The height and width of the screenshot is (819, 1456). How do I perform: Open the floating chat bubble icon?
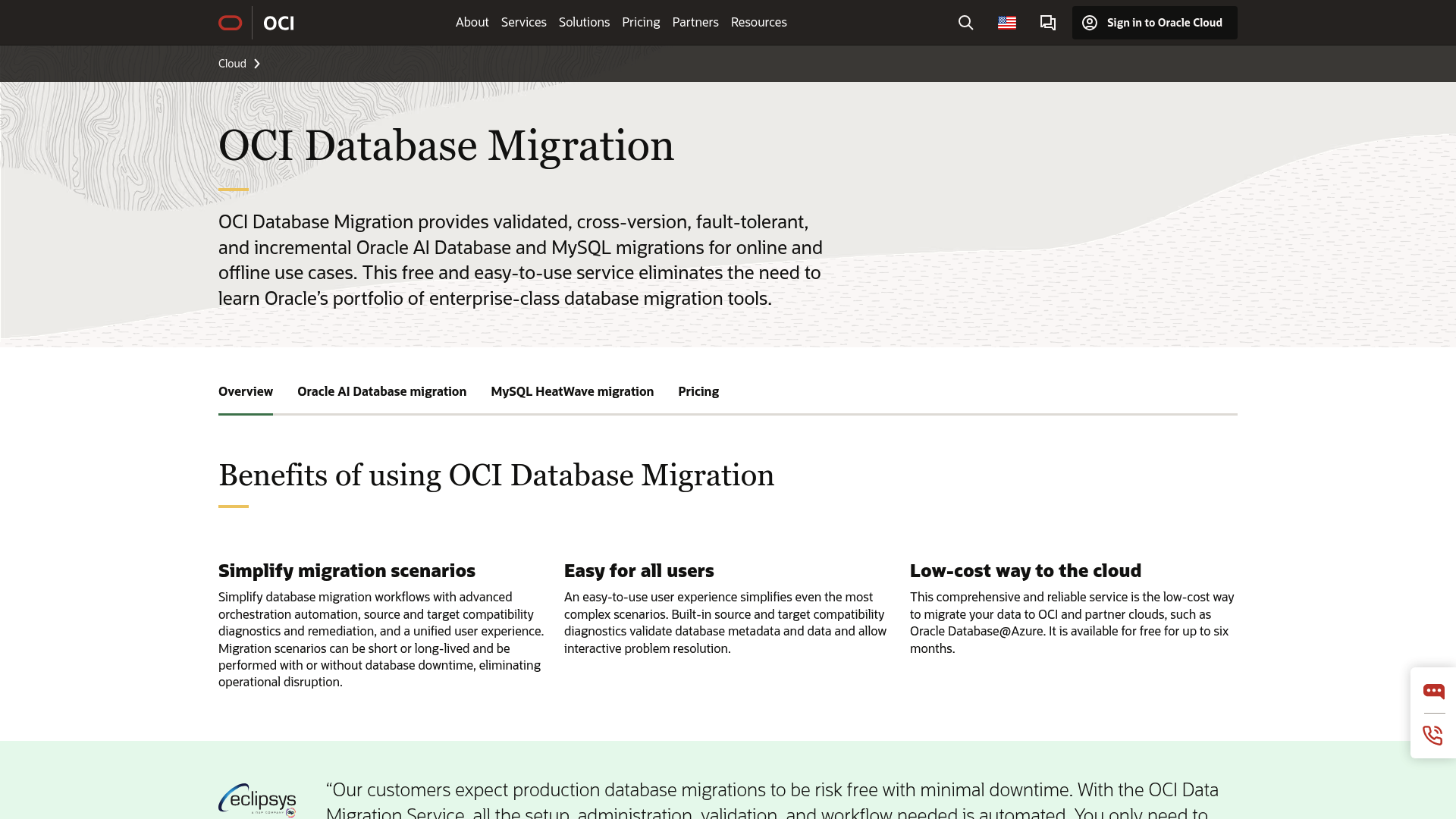tap(1434, 691)
